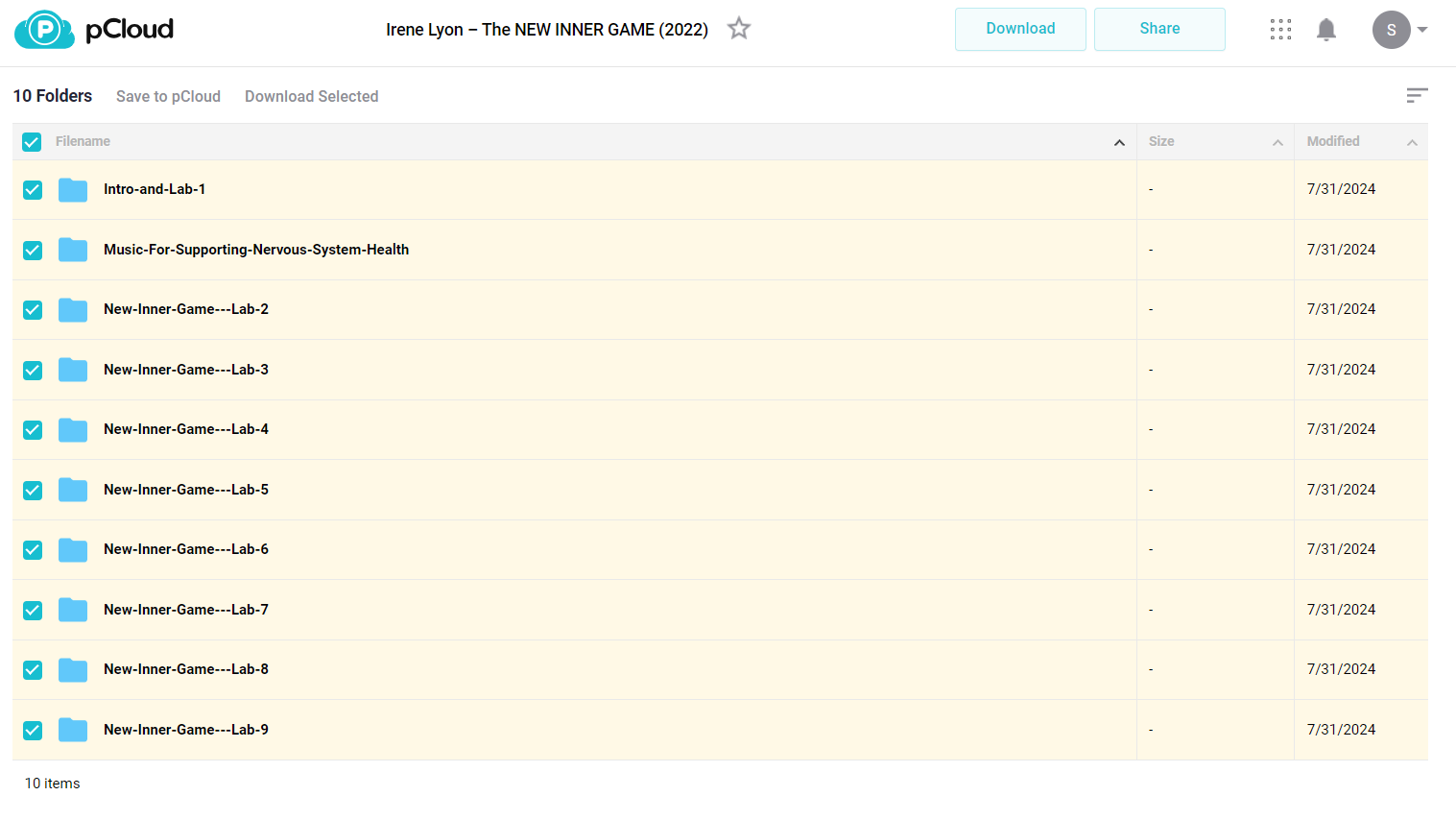This screenshot has height=820, width=1456.
Task: Star the shared folder as favorite
Action: 739,29
